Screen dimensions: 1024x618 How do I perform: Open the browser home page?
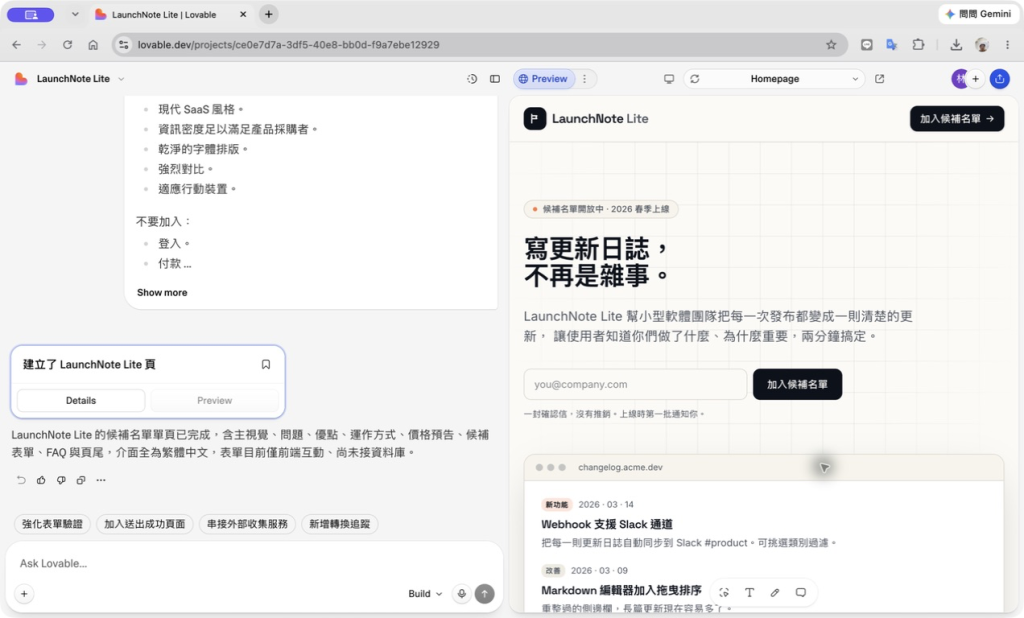point(93,44)
